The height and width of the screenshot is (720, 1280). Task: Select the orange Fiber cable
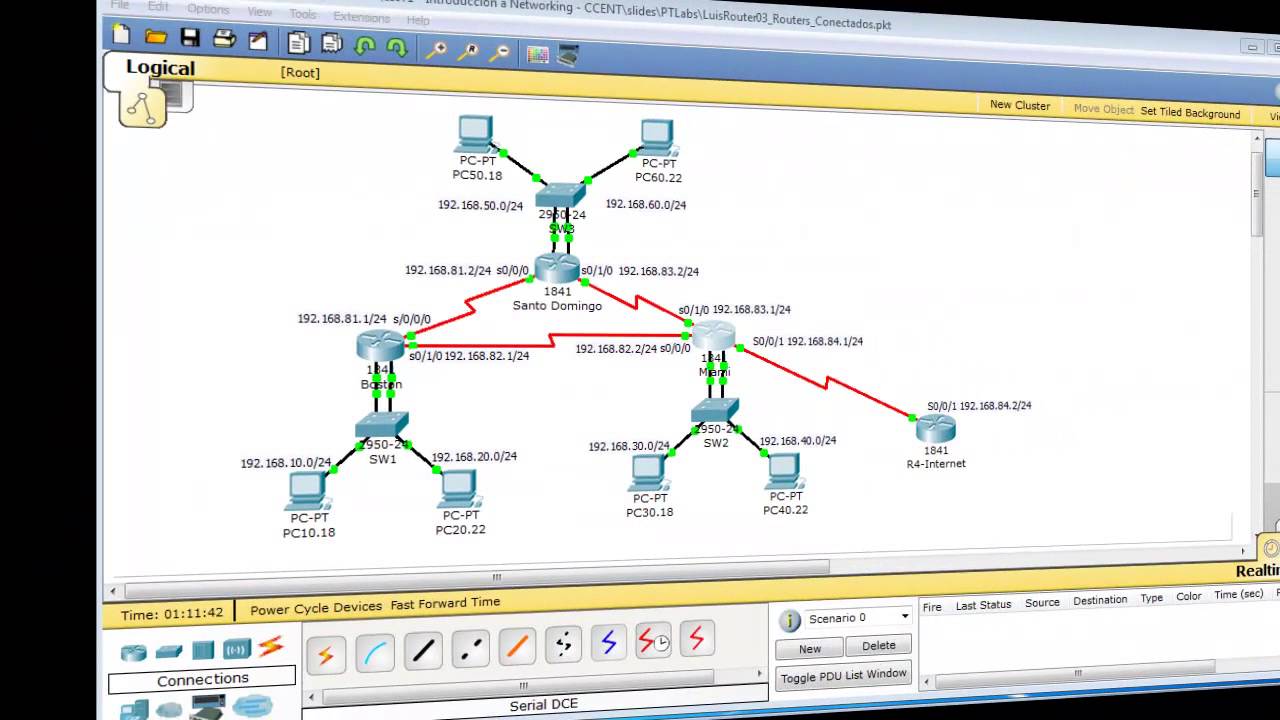point(517,647)
